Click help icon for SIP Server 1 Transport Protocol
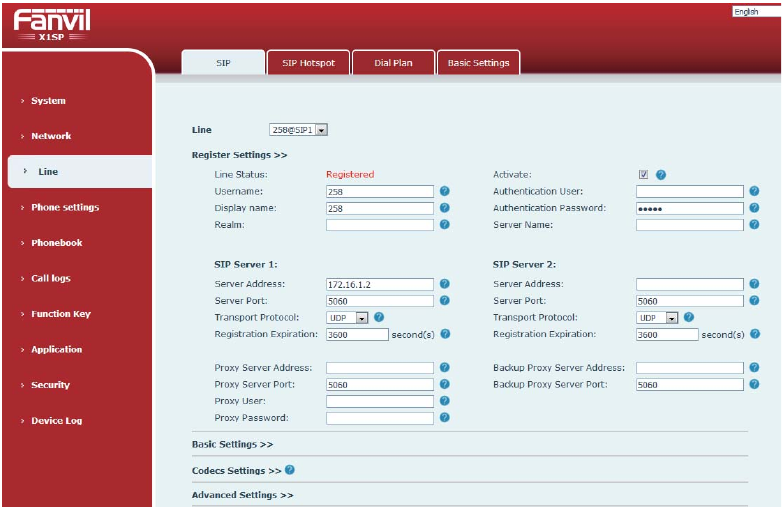The height and width of the screenshot is (507, 782). [379, 317]
